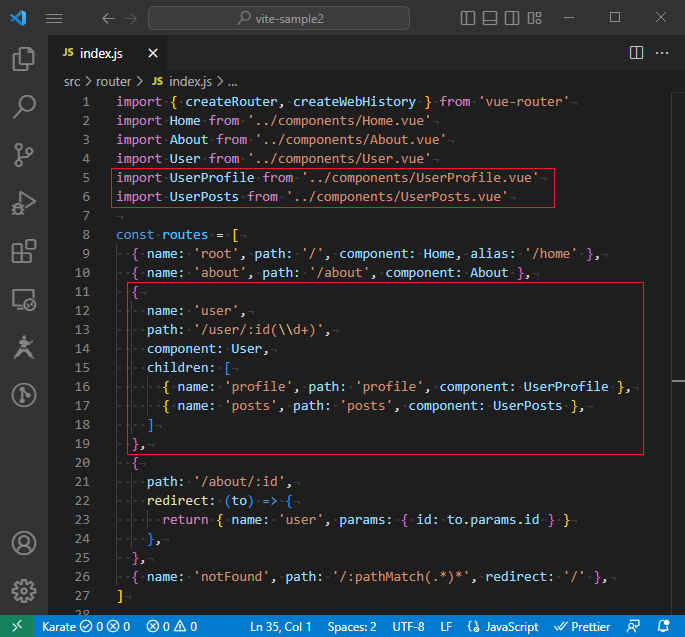Open the remote window indicator in status bar

pos(17,627)
